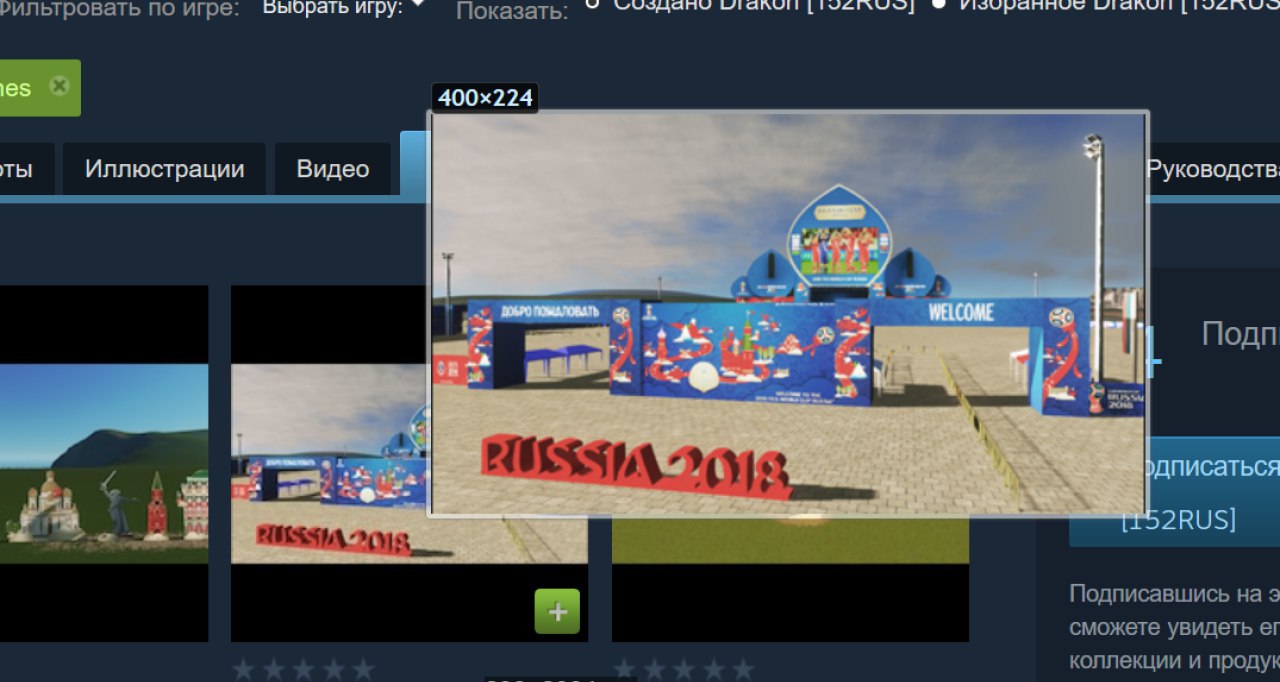Viewport: 1280px width, 682px height.
Task: Click the Показать label
Action: click(x=512, y=12)
